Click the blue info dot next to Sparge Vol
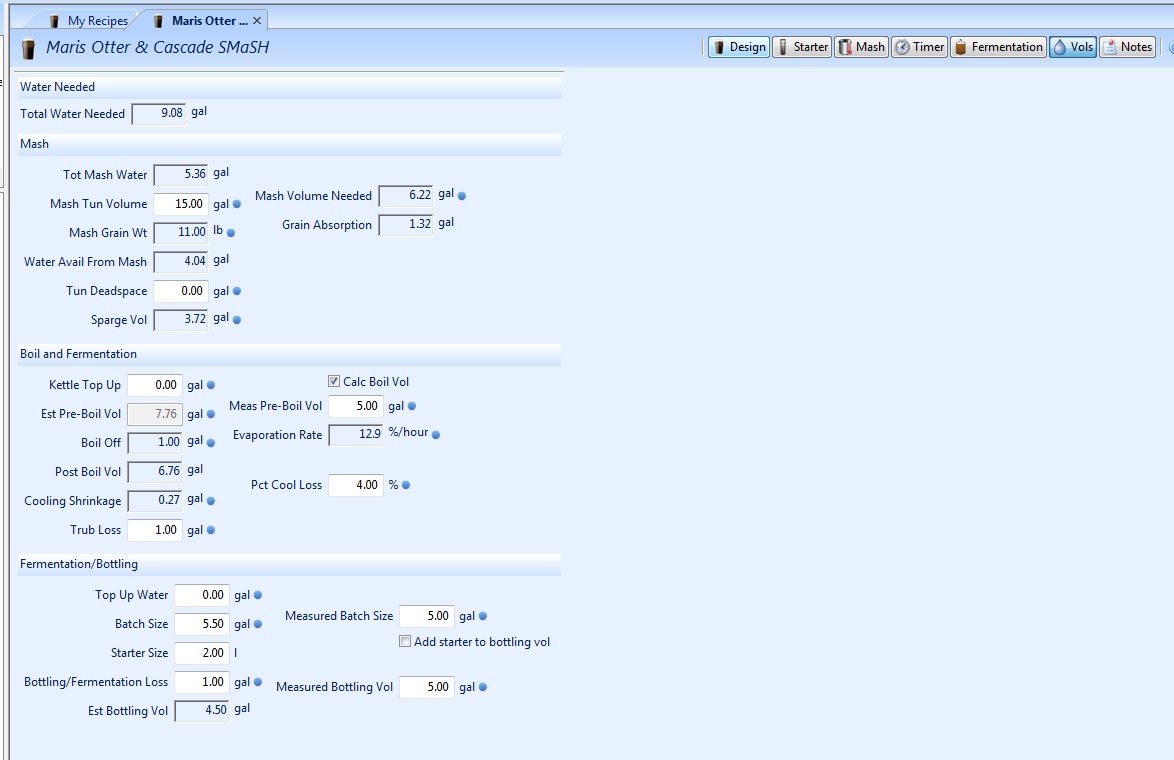The image size is (1174, 760). [x=237, y=320]
